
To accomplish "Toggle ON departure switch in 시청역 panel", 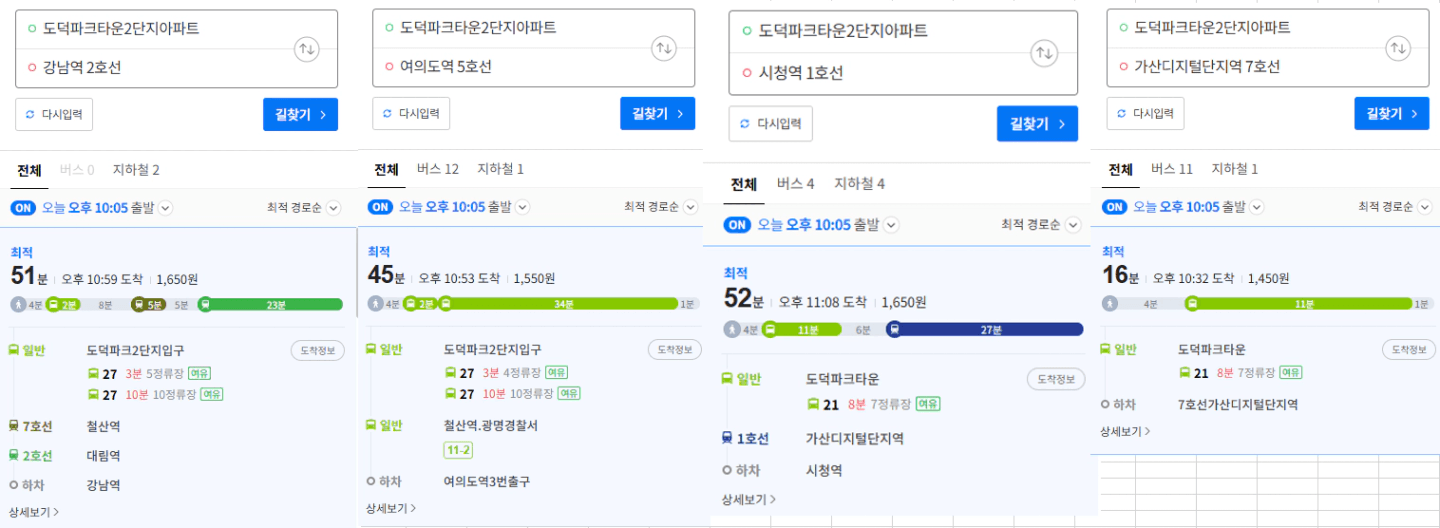I will [x=737, y=225].
